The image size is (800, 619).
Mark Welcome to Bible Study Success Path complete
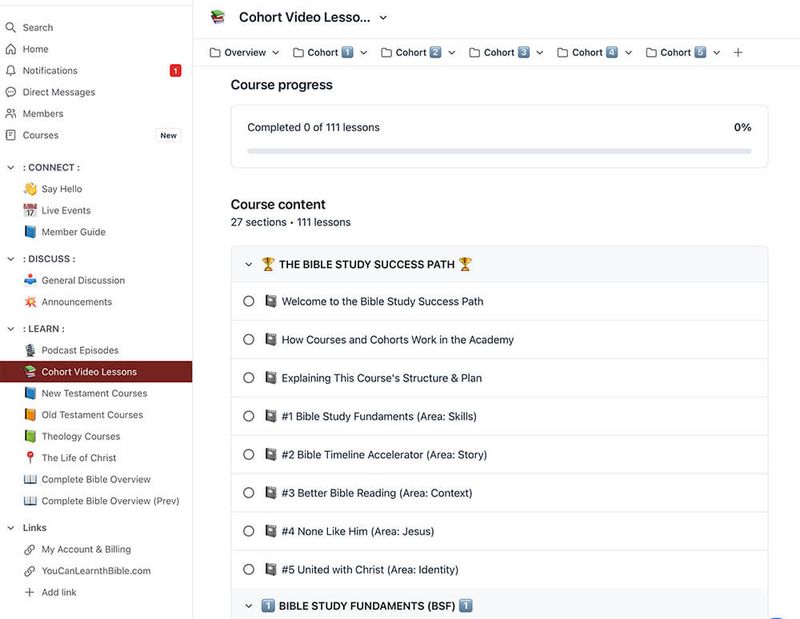(x=249, y=301)
